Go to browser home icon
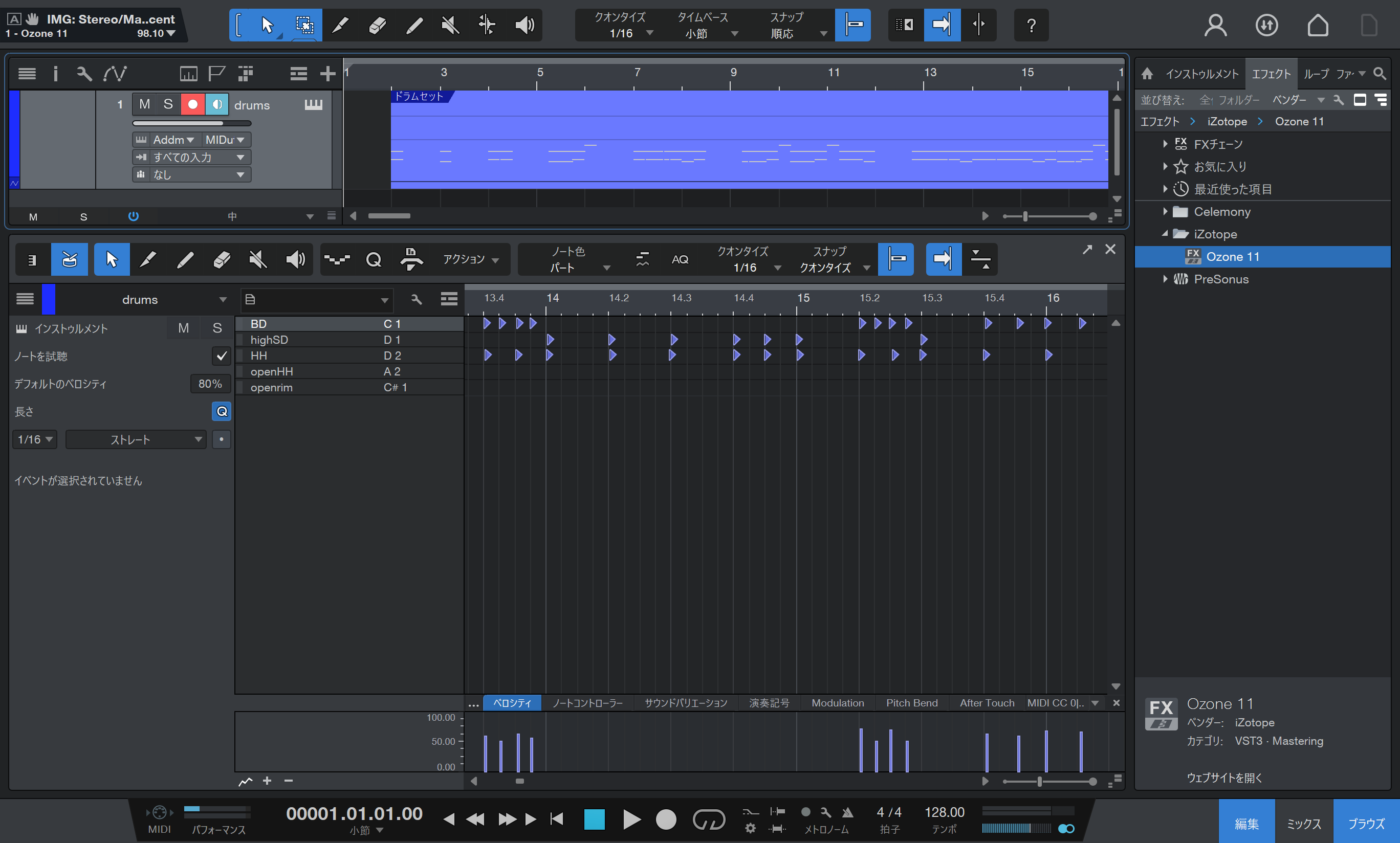This screenshot has width=1400, height=843. (x=1147, y=74)
